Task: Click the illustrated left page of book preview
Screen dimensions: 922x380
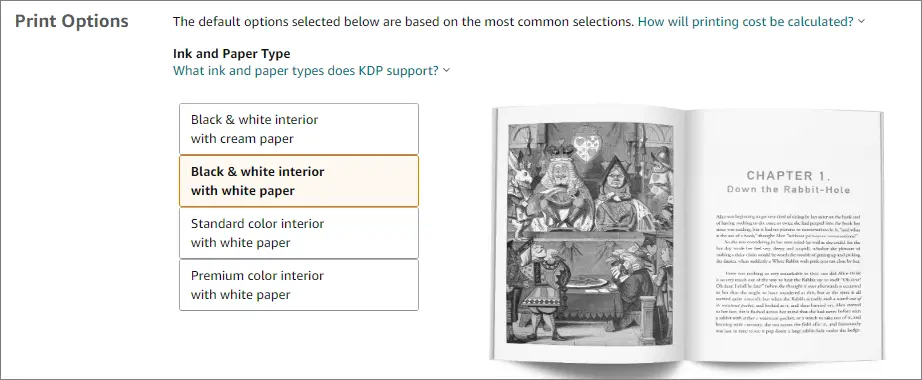Action: point(590,234)
